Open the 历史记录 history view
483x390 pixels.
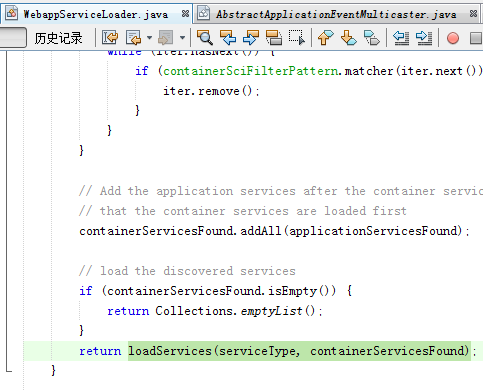58,38
